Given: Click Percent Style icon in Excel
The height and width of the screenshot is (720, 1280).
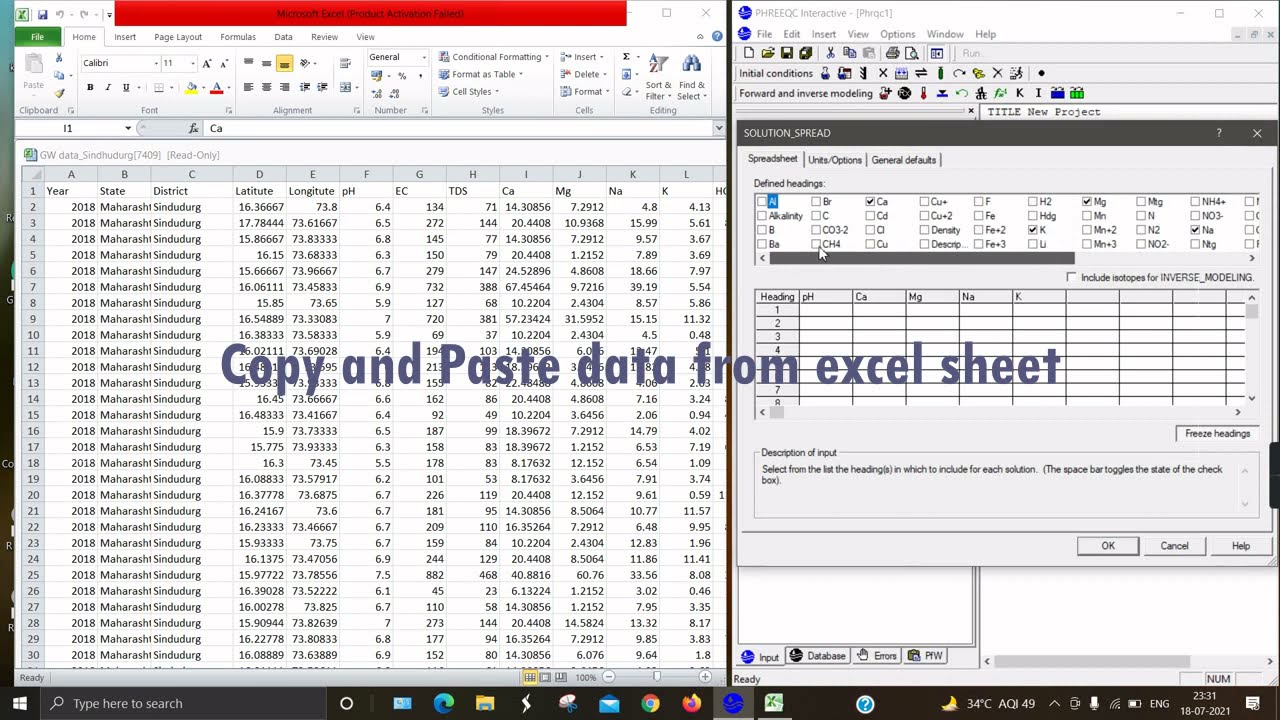Looking at the screenshot, I should [402, 76].
